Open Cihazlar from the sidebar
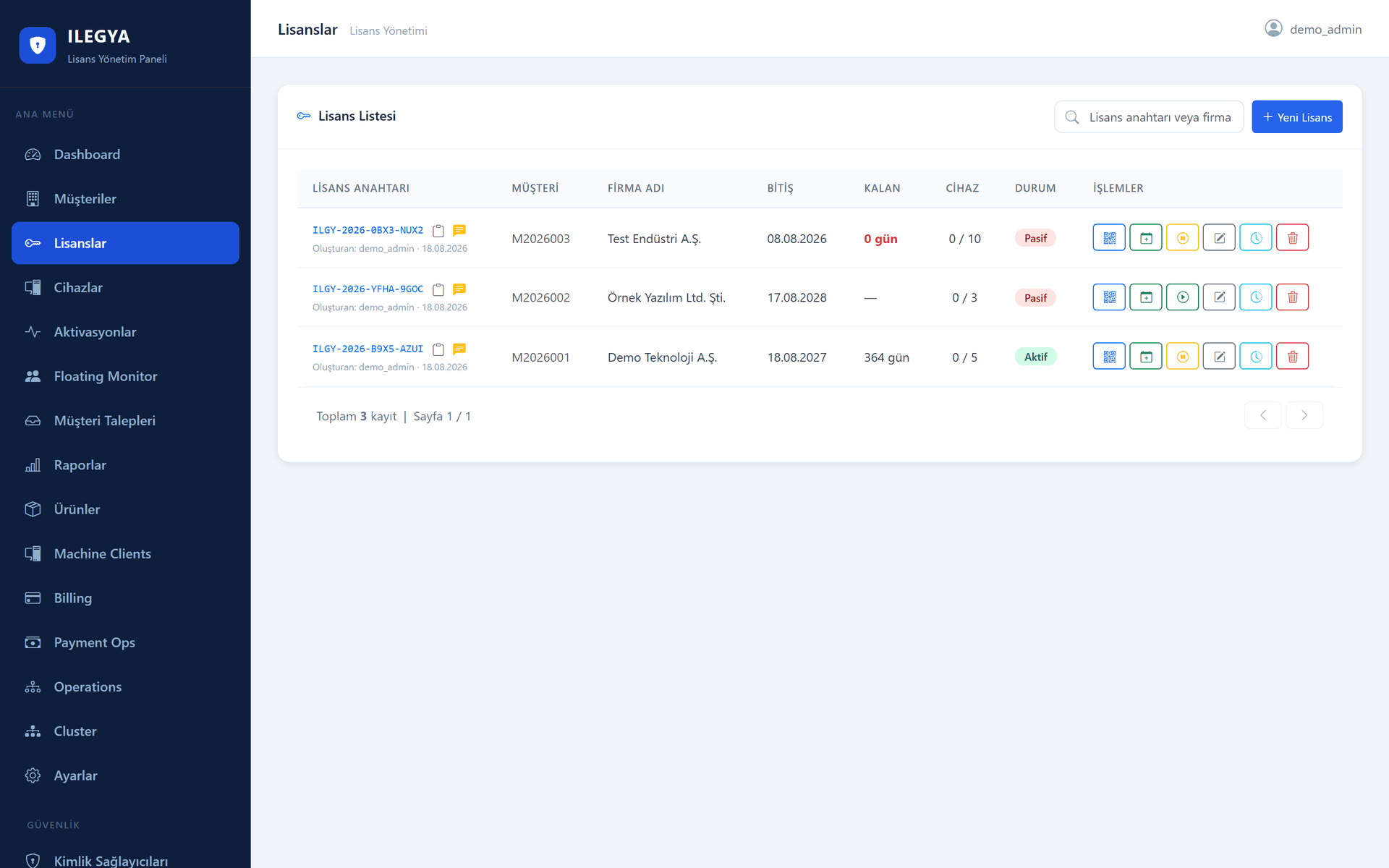This screenshot has height=868, width=1389. pyautogui.click(x=125, y=287)
